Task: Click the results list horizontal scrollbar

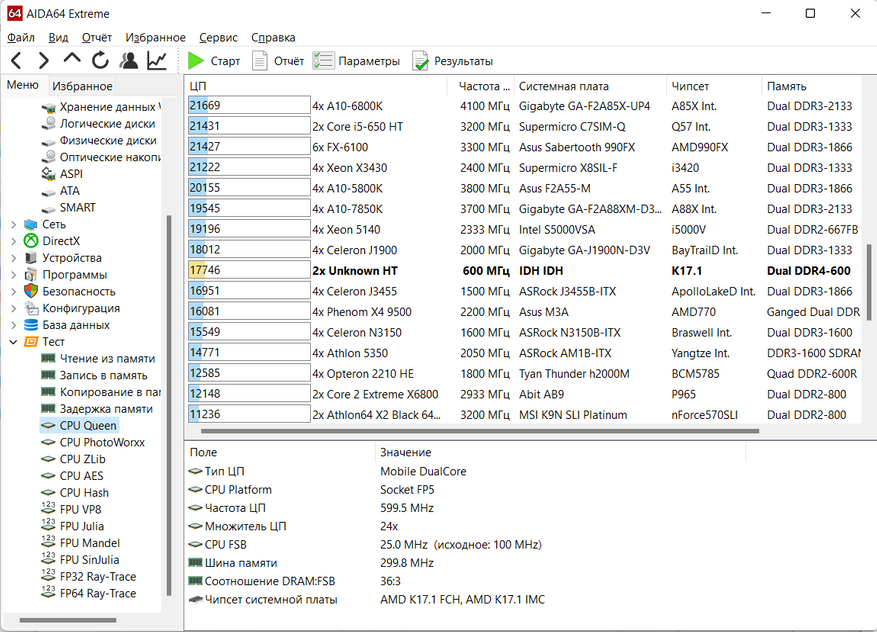Action: click(x=480, y=431)
